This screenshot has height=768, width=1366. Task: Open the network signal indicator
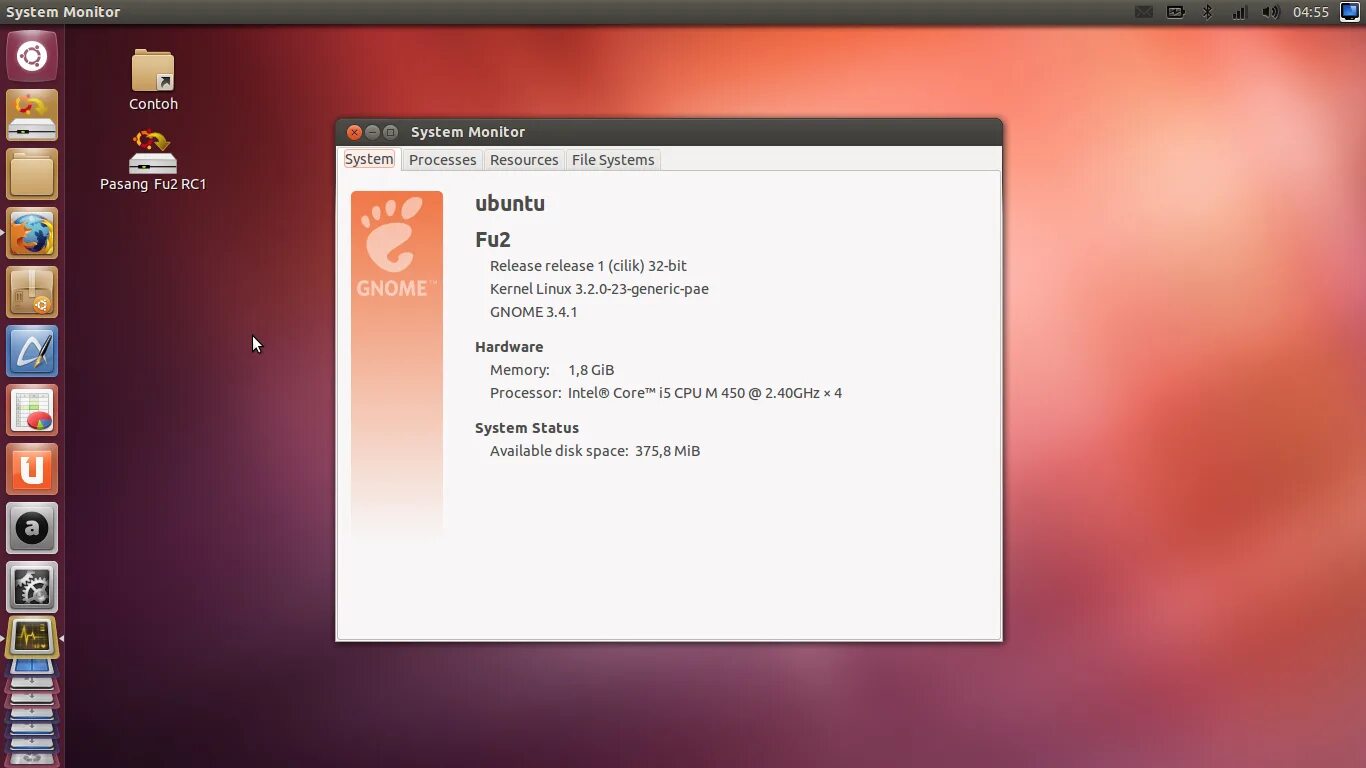tap(1239, 12)
